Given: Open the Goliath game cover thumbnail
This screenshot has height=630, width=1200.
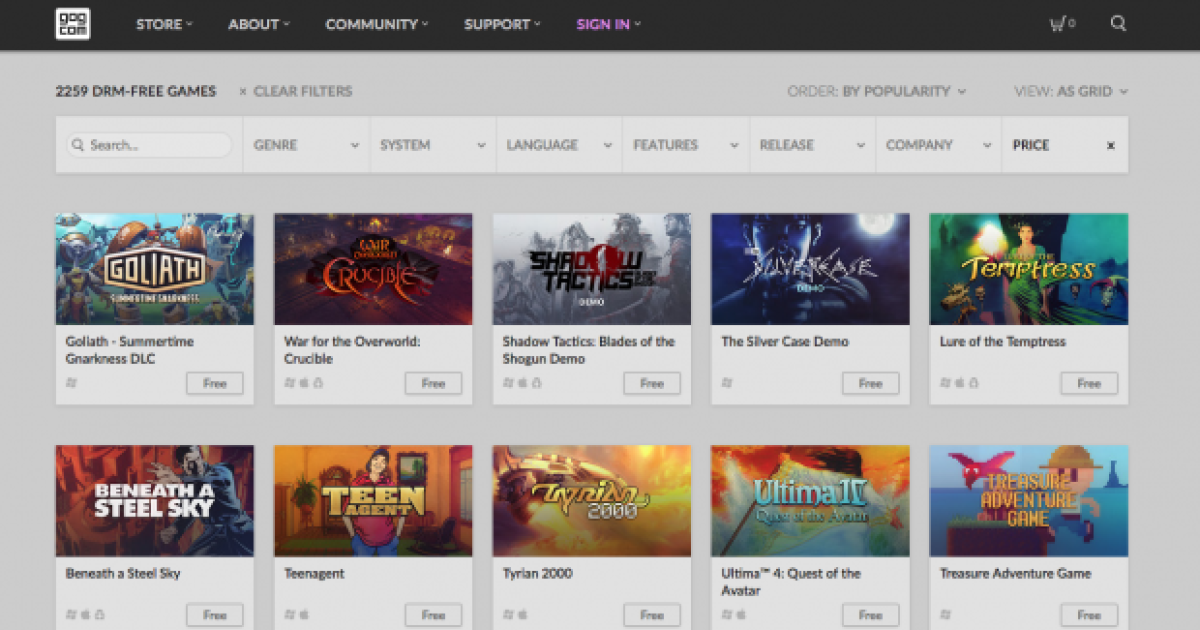Looking at the screenshot, I should (x=155, y=269).
